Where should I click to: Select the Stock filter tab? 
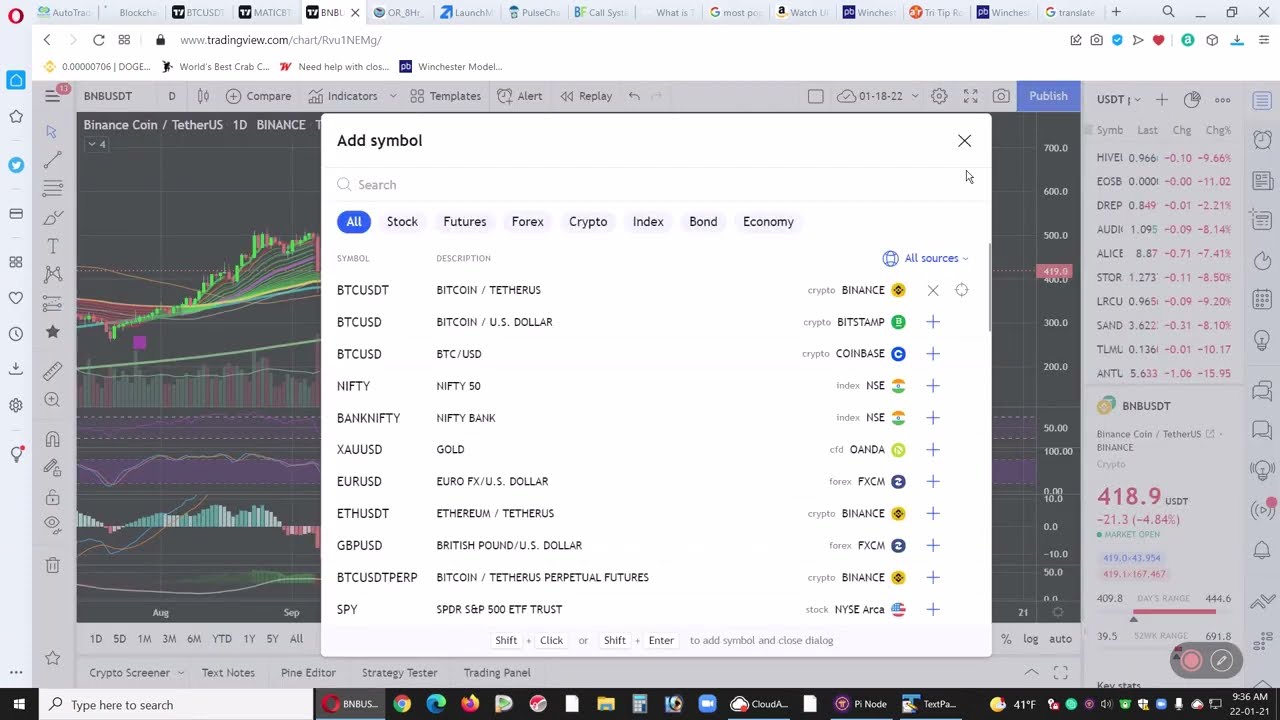(402, 222)
